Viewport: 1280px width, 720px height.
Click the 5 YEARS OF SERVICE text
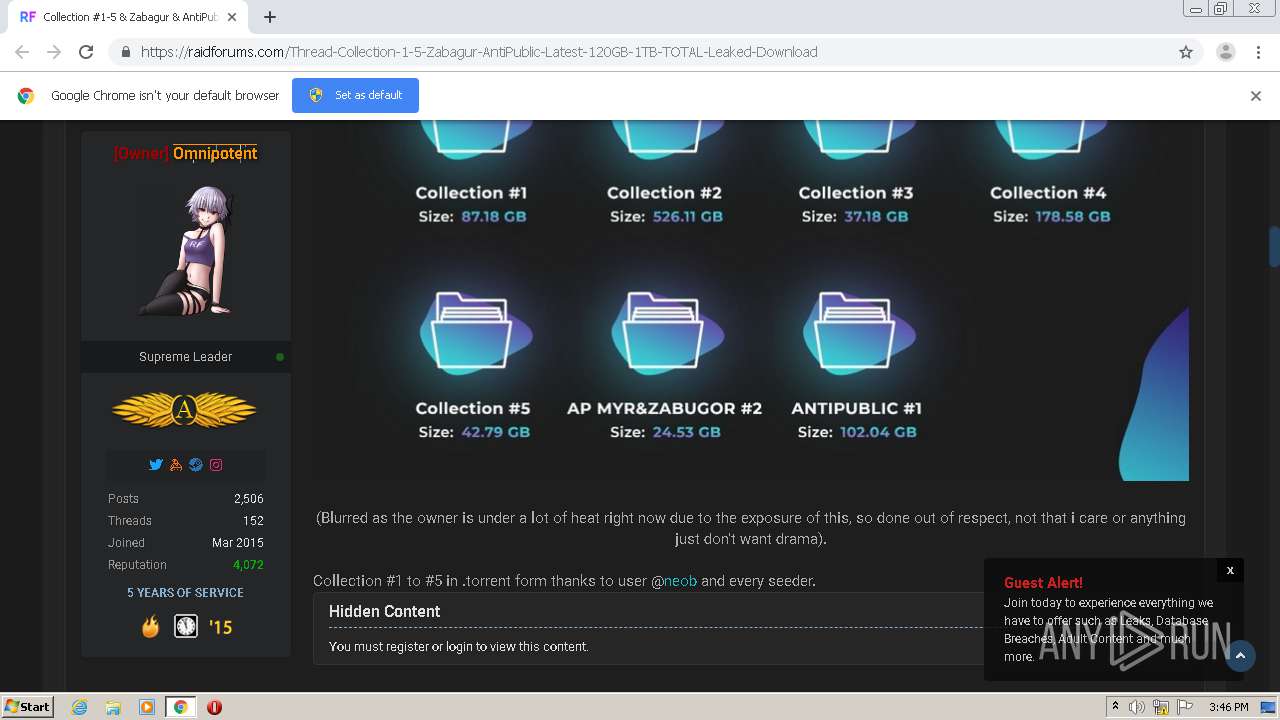tap(185, 593)
